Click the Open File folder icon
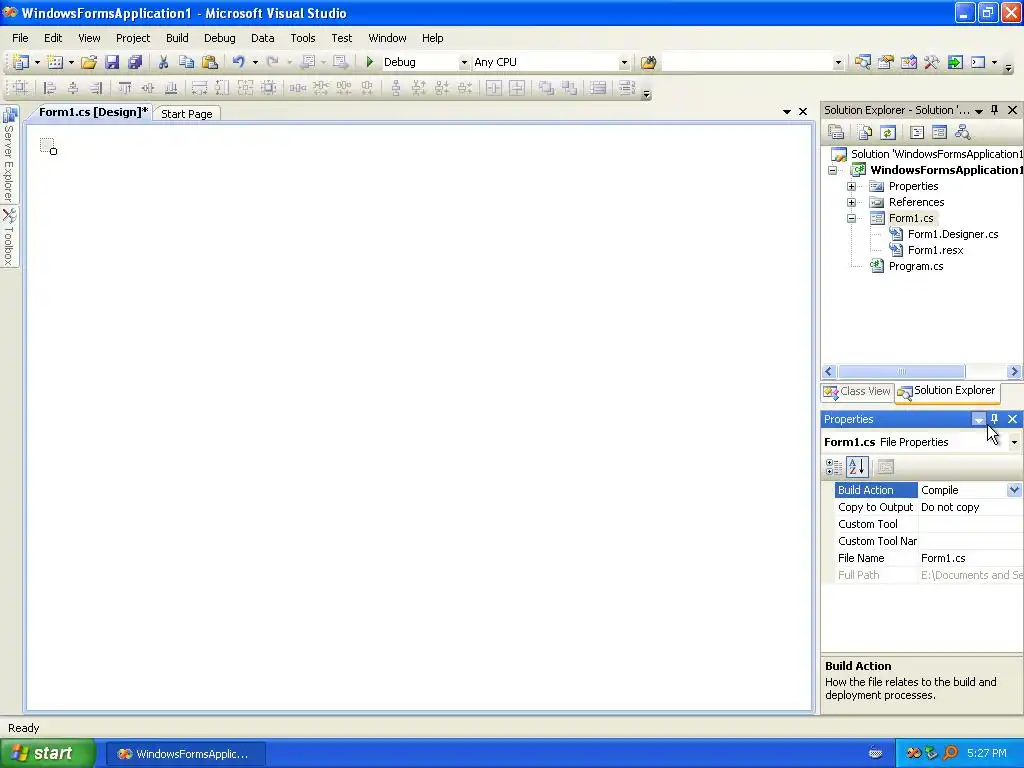1024x768 pixels. coord(89,62)
